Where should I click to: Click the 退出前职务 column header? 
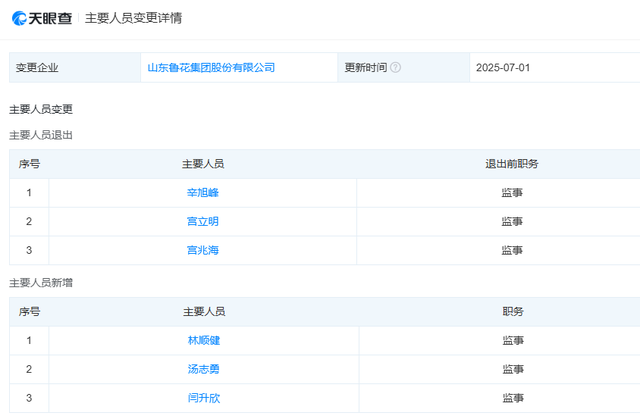point(512,164)
